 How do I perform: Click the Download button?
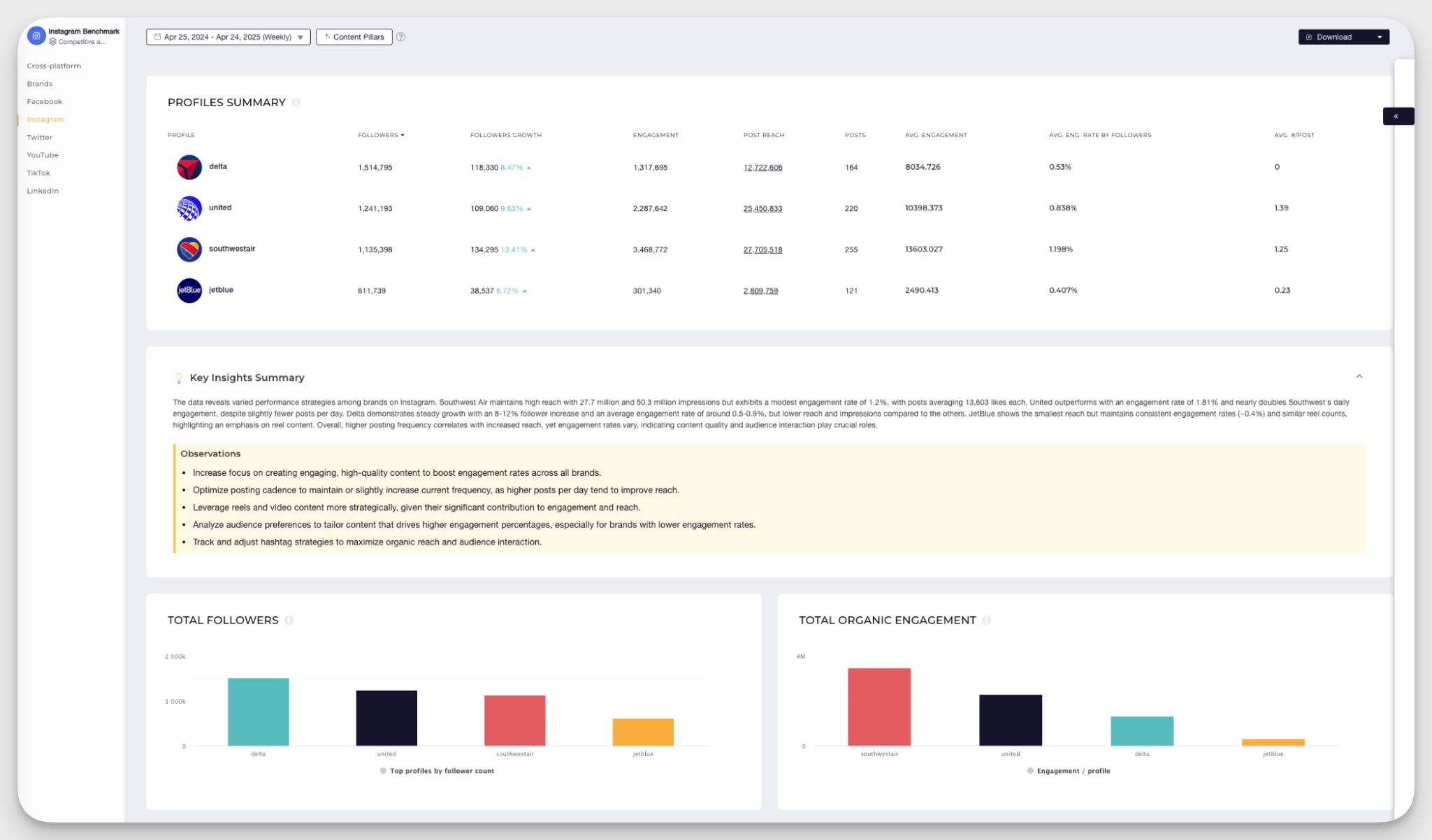tap(1334, 37)
